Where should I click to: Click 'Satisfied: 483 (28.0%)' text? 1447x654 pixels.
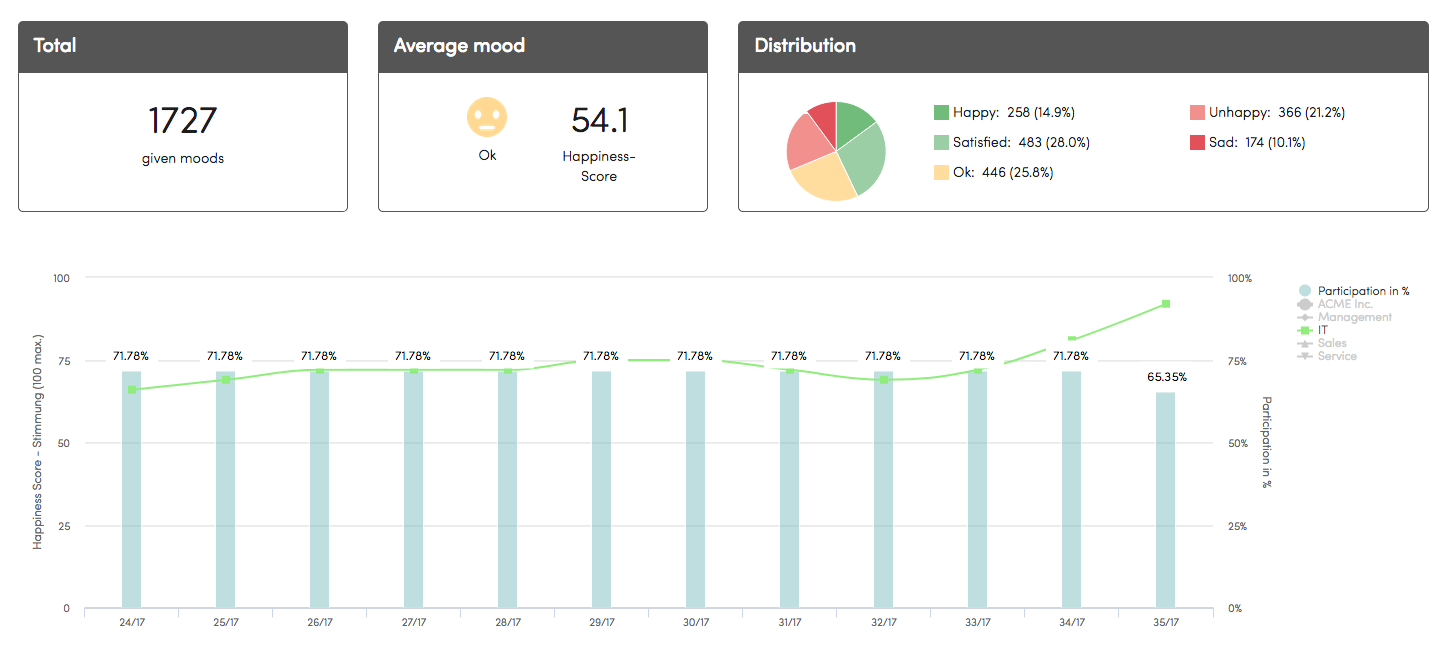pos(1021,142)
